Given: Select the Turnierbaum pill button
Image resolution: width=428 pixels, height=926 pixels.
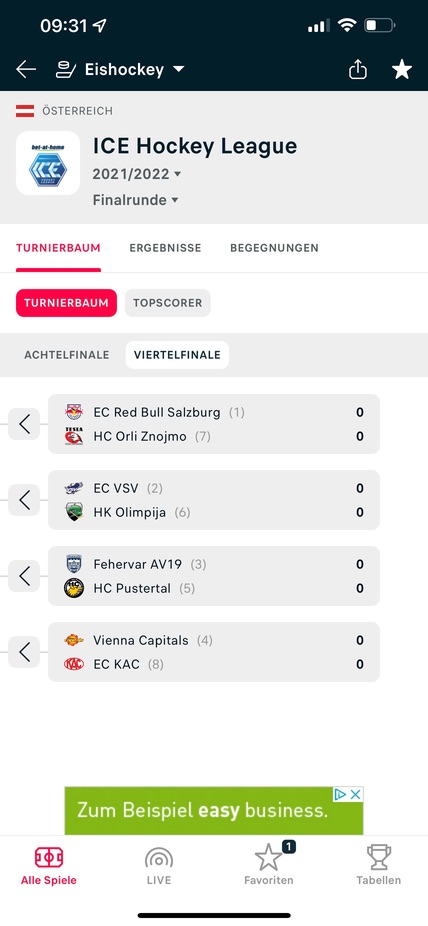Looking at the screenshot, I should pyautogui.click(x=66, y=303).
